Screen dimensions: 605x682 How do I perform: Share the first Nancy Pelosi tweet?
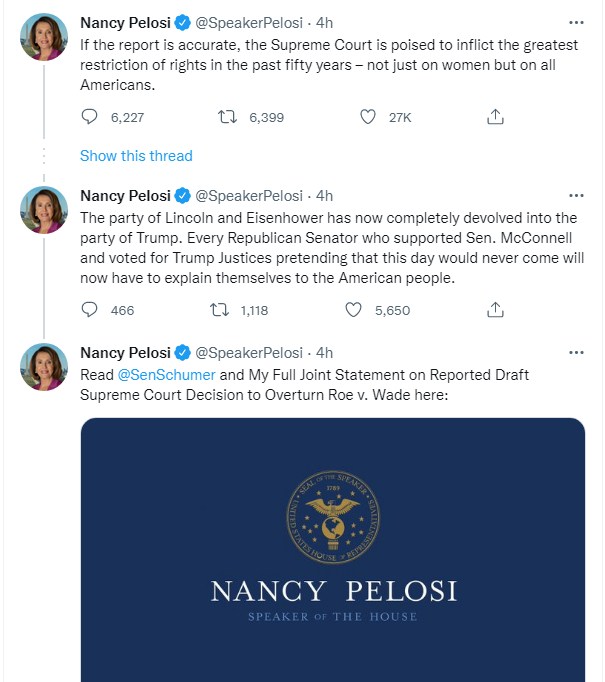[494, 117]
